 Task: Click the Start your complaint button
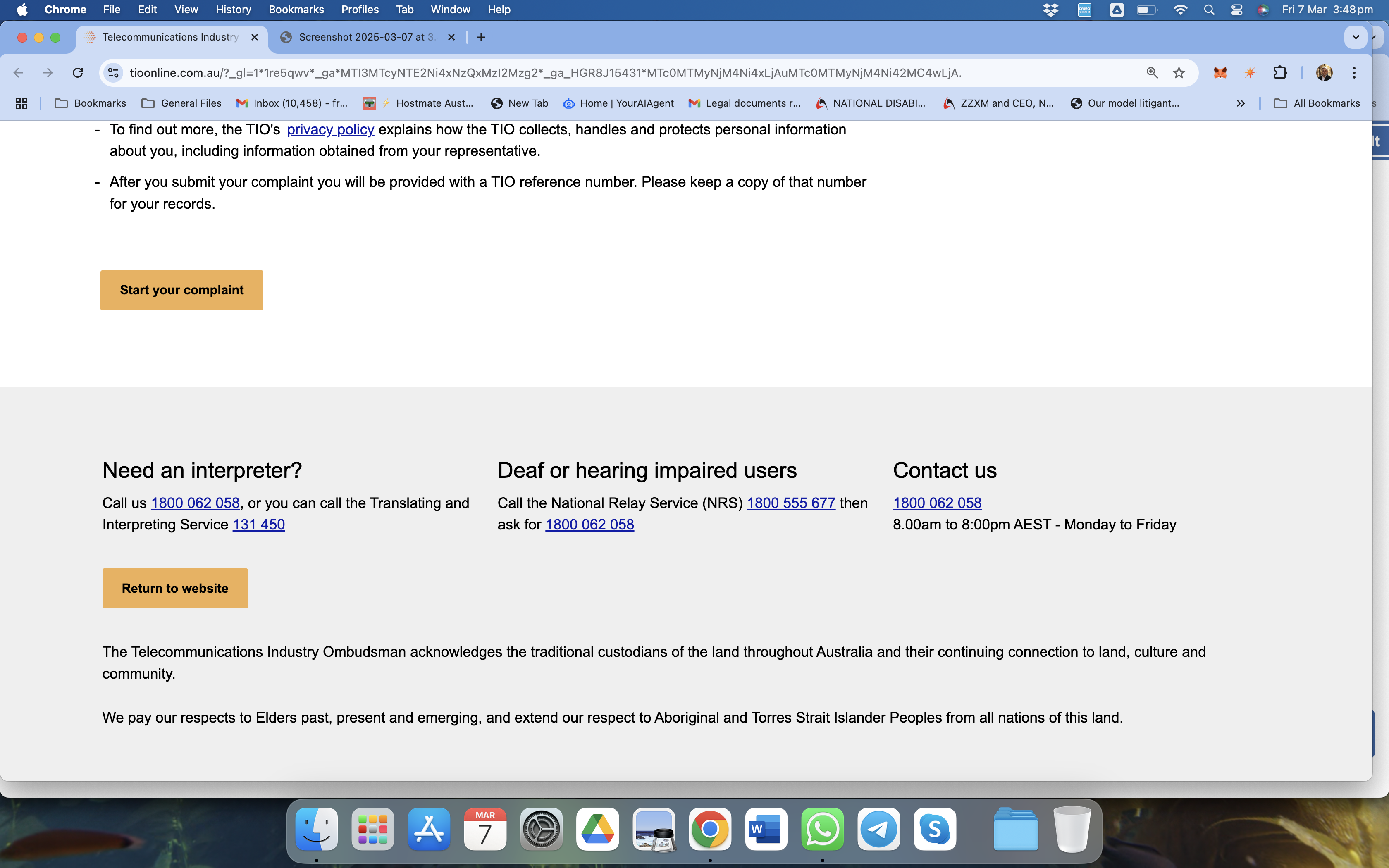(x=181, y=290)
